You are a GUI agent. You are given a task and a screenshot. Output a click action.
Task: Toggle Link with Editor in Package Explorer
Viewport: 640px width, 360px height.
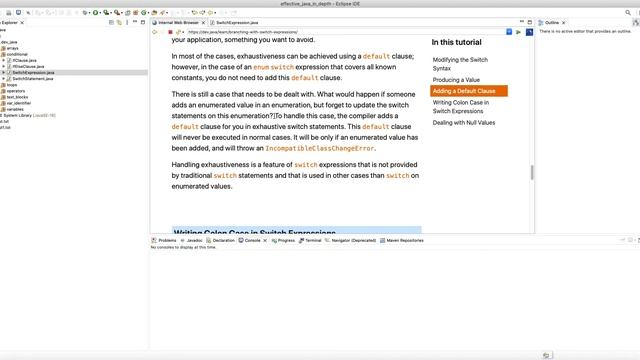pos(119,22)
